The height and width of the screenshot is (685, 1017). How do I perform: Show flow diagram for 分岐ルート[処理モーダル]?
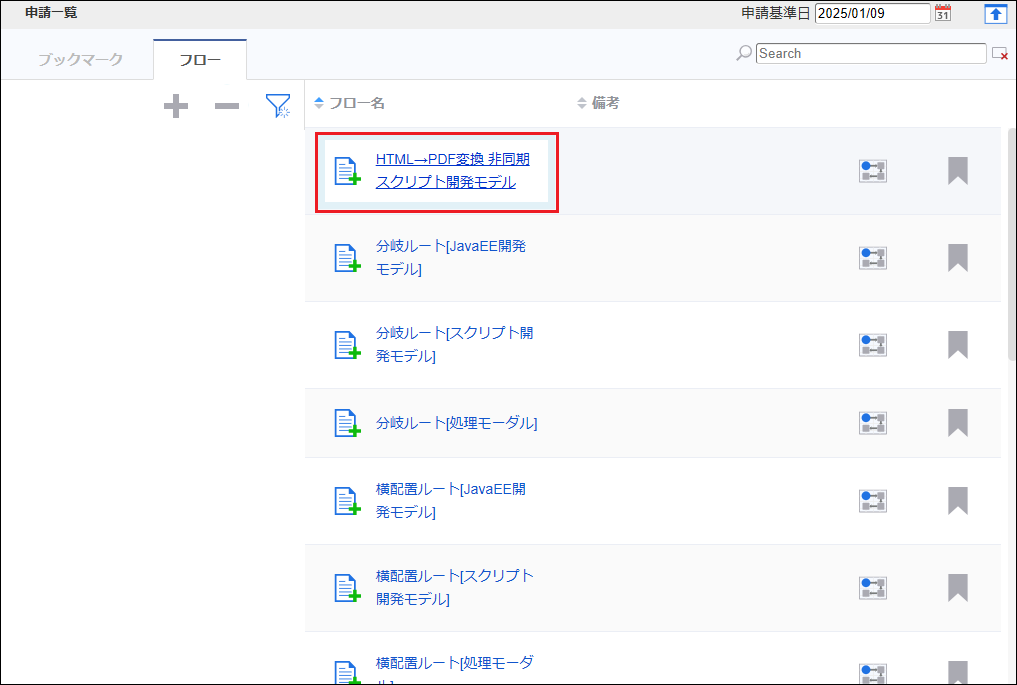point(873,423)
